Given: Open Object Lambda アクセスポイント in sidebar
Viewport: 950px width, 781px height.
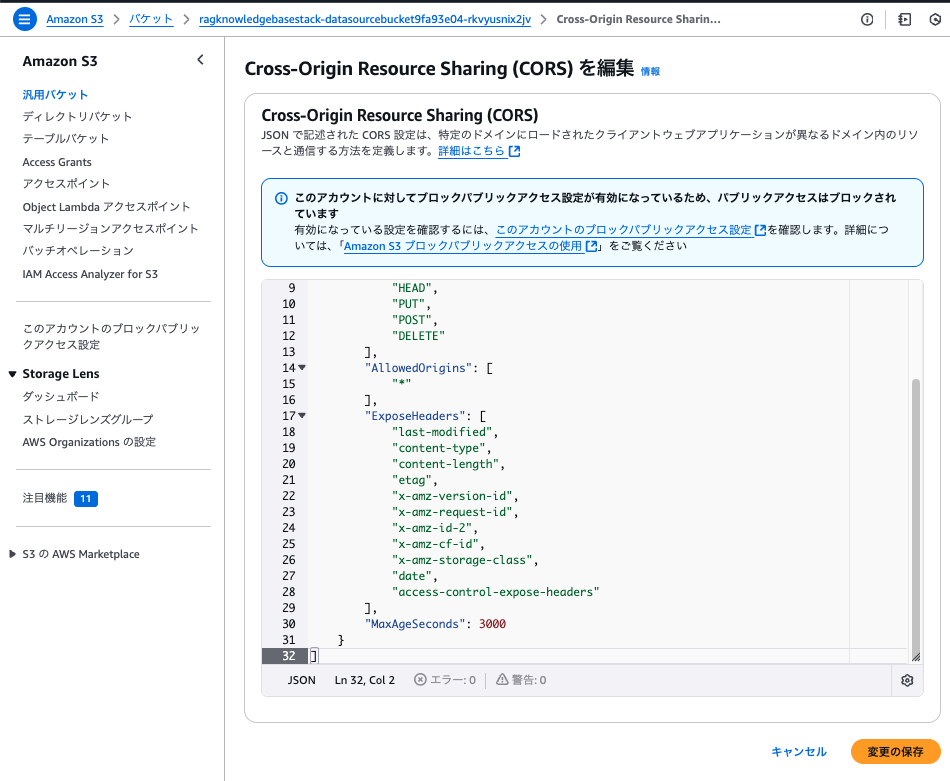Looking at the screenshot, I should (106, 207).
